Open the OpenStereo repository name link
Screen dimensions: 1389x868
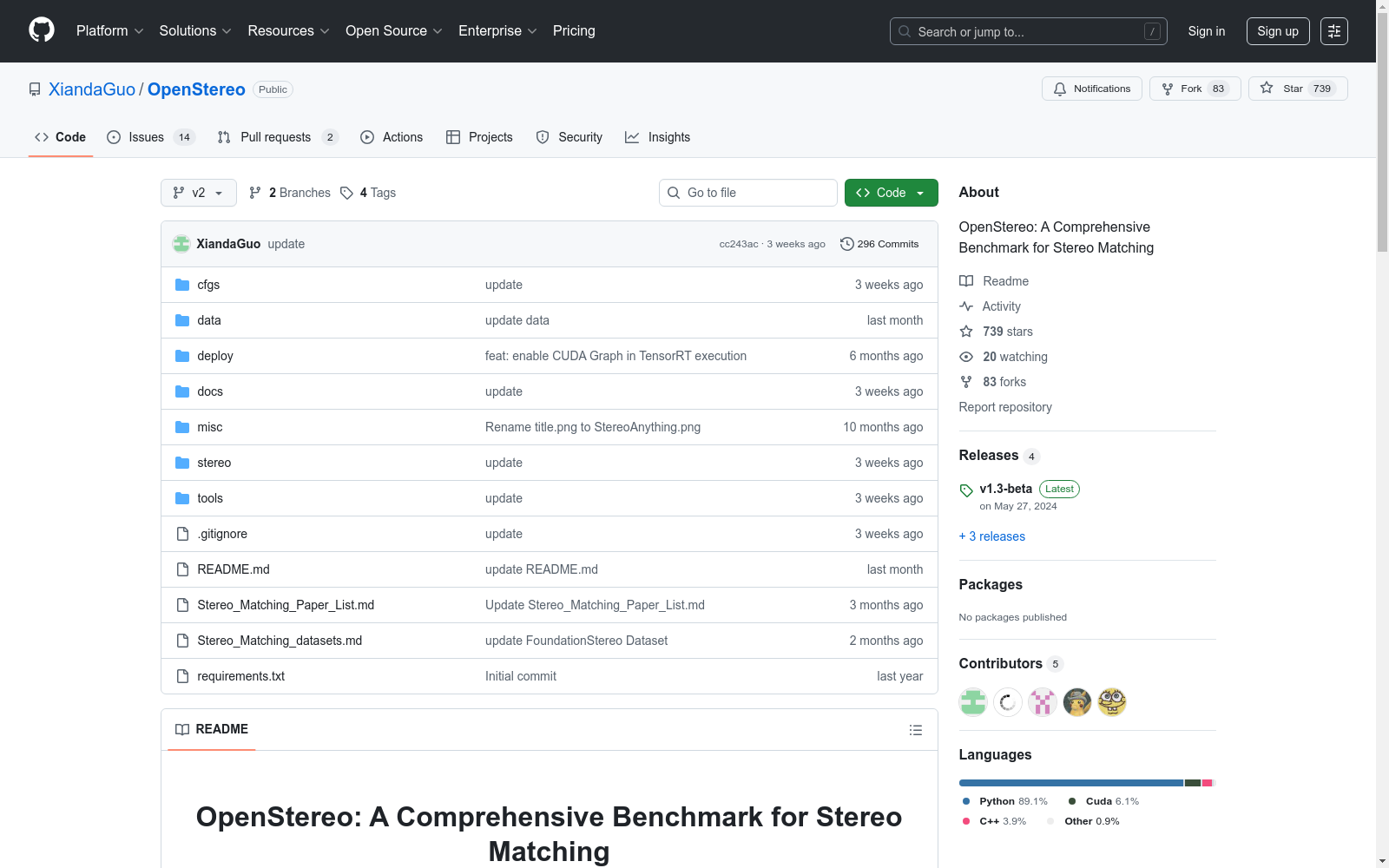[x=196, y=89]
